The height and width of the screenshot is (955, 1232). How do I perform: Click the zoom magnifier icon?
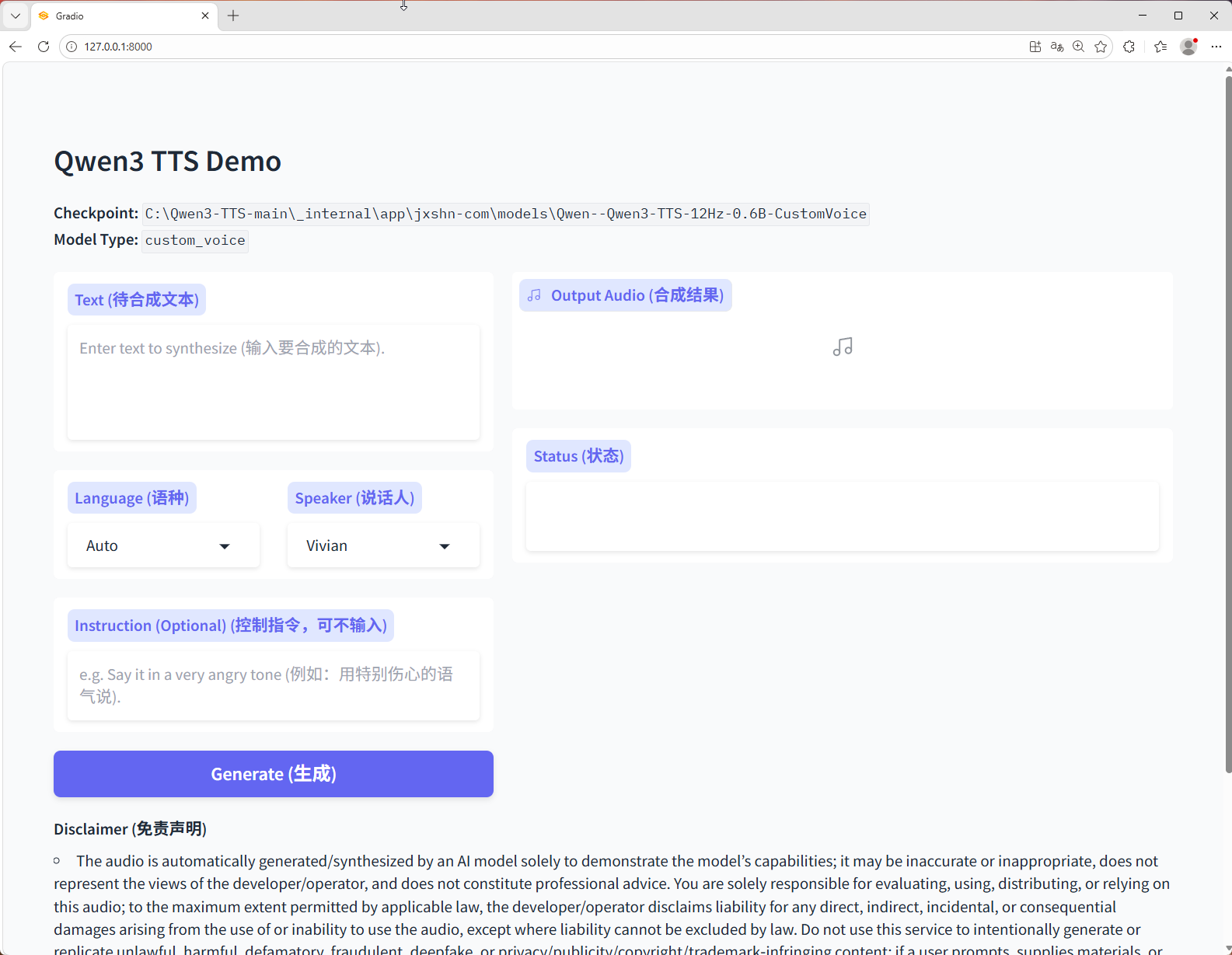[1079, 47]
